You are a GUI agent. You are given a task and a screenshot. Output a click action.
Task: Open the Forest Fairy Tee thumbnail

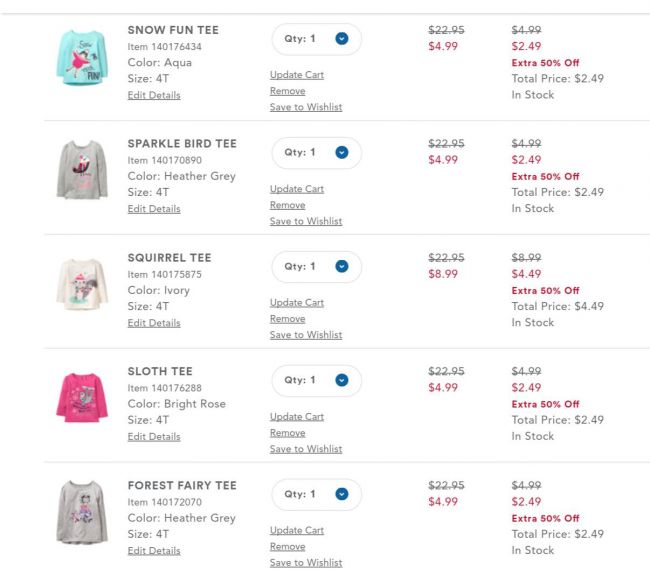click(81, 512)
